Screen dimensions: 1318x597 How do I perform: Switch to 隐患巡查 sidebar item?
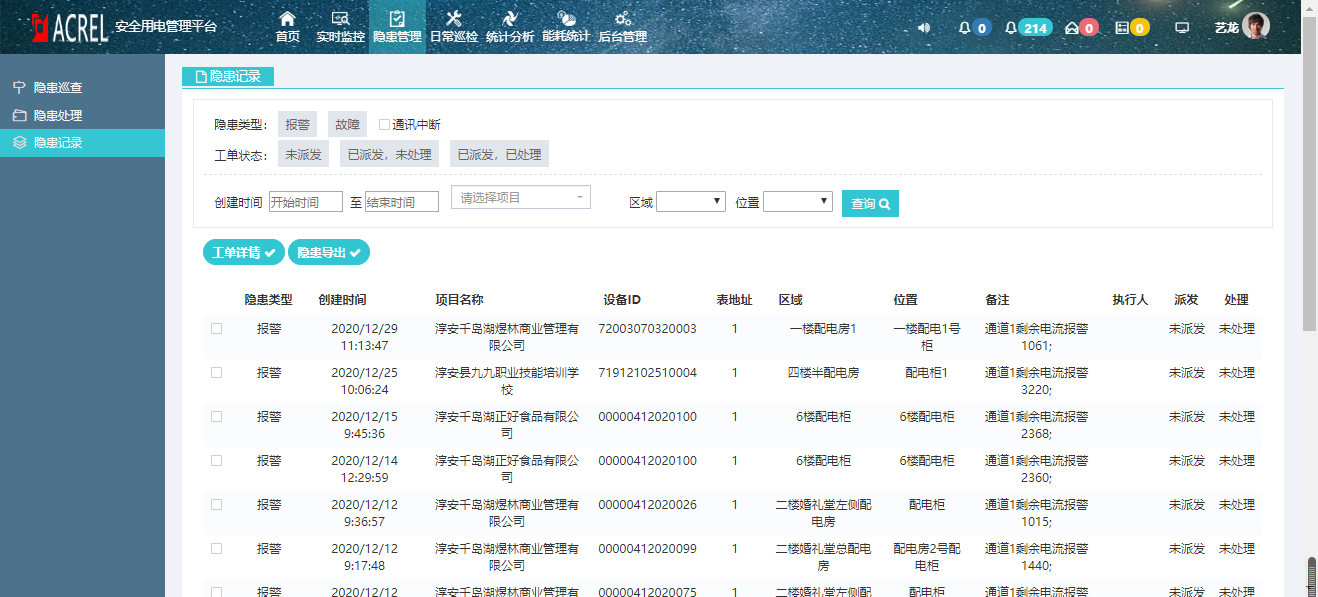(57, 87)
